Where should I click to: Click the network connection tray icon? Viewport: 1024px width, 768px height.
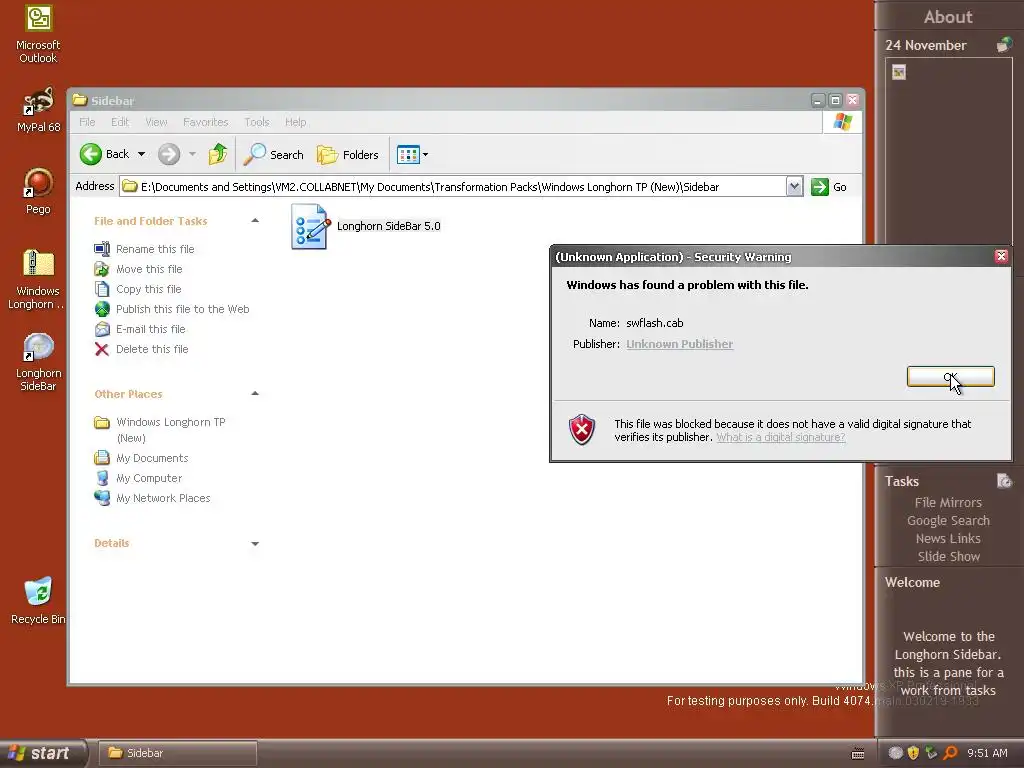(931, 753)
